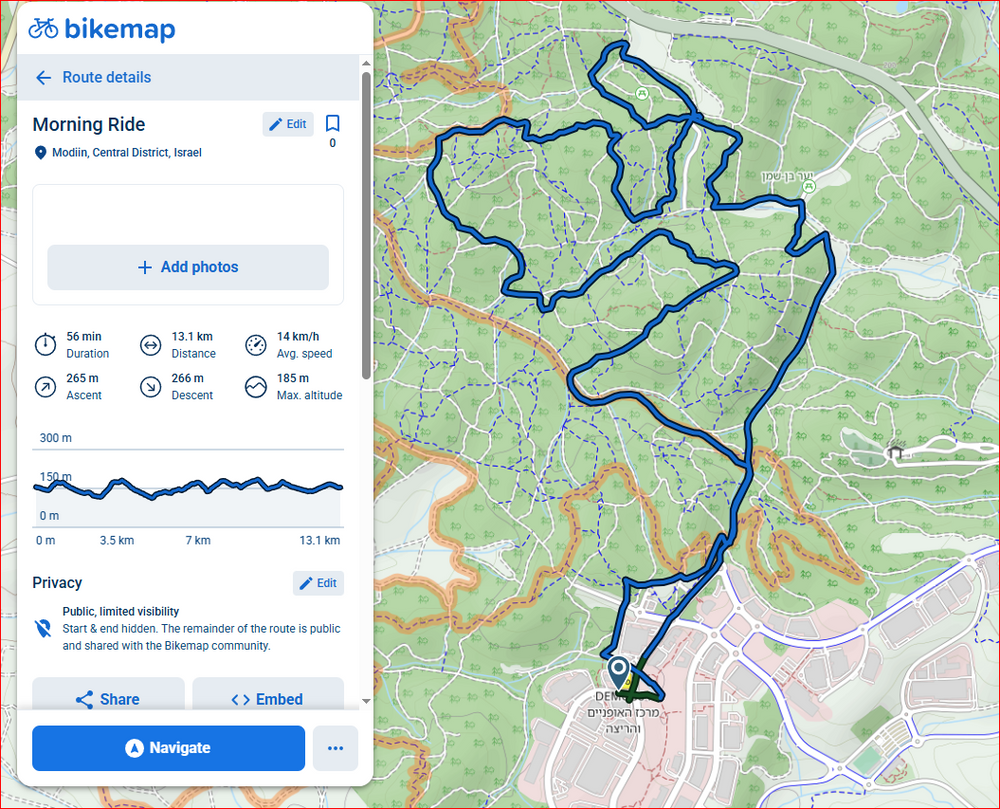The image size is (1000, 809).
Task: Click the back arrow beside Route details
Action: (x=43, y=78)
